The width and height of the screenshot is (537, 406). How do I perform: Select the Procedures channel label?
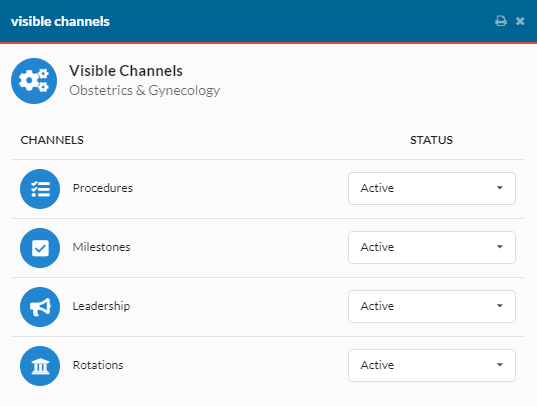[x=103, y=188]
